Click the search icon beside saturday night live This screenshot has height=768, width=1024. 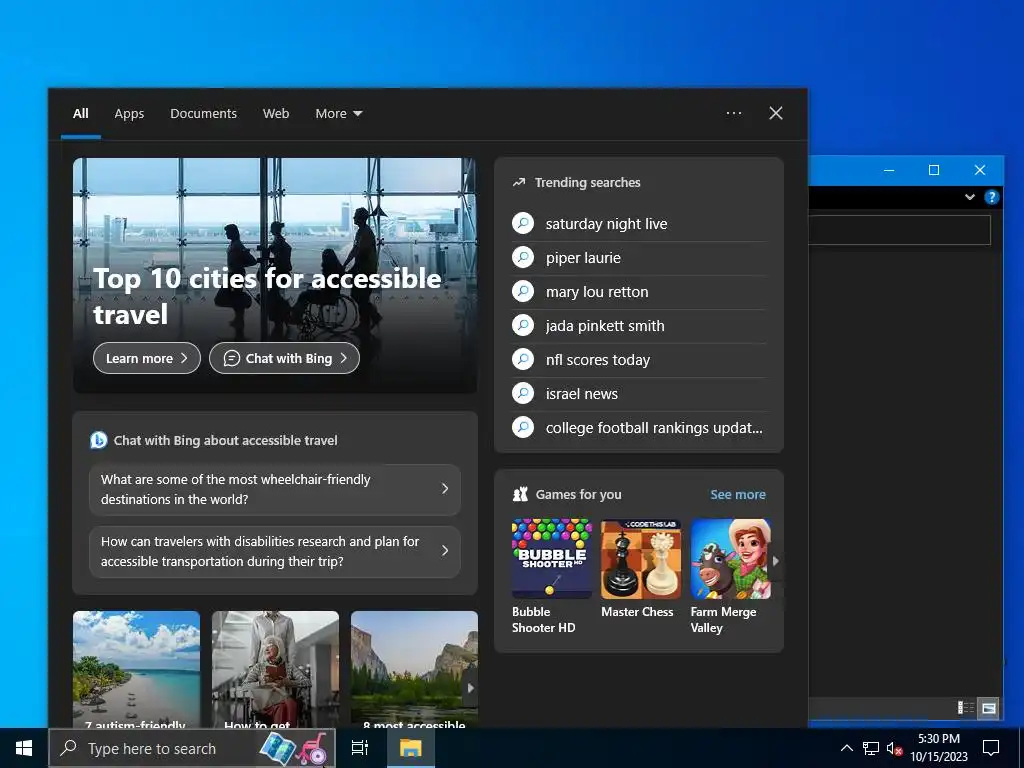coord(523,223)
